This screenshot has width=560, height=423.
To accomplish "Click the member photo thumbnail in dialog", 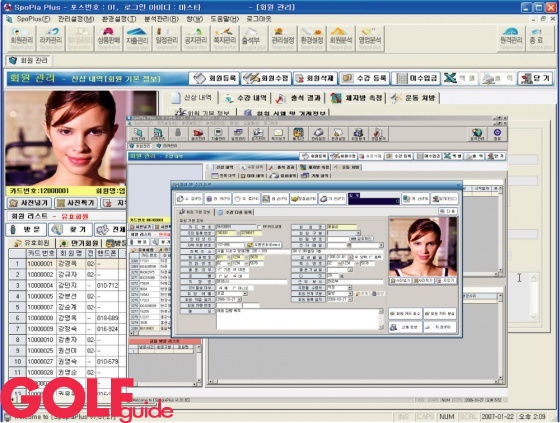I will [x=423, y=247].
